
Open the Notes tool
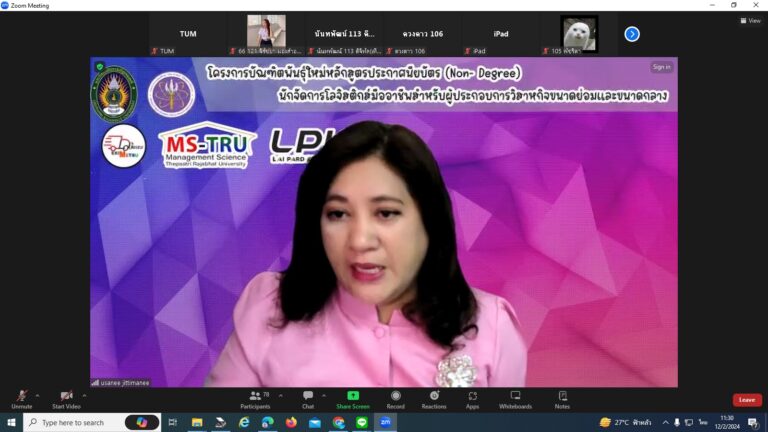(562, 399)
